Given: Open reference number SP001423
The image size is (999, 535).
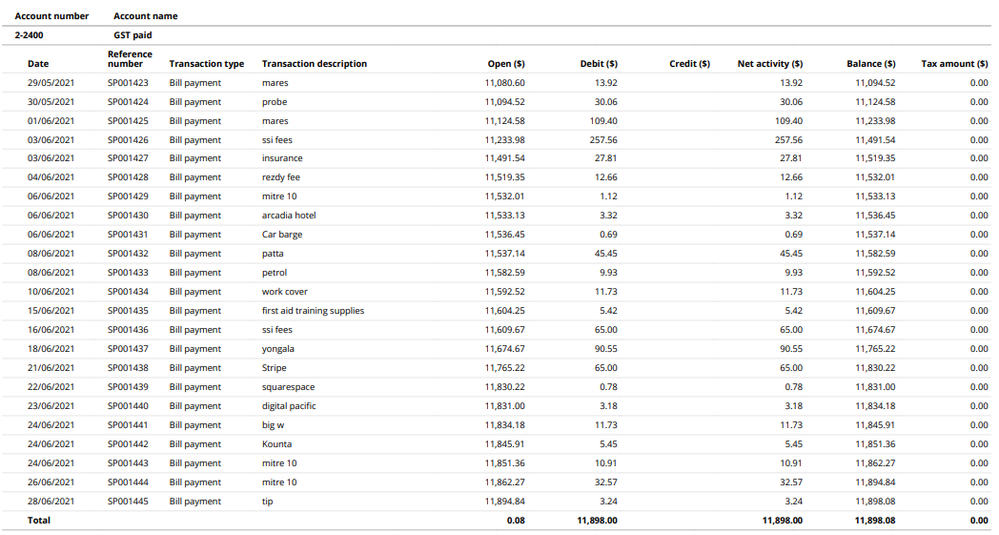Looking at the screenshot, I should [128, 83].
